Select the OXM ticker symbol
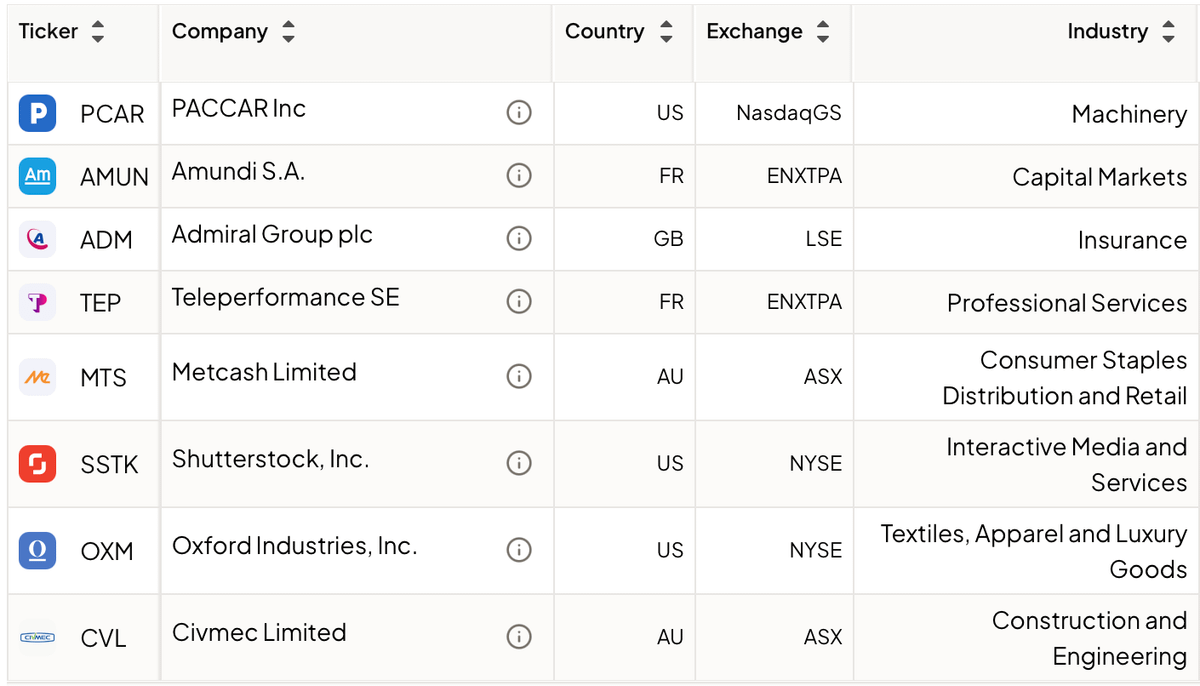Image resolution: width=1200 pixels, height=686 pixels. pyautogui.click(x=107, y=551)
